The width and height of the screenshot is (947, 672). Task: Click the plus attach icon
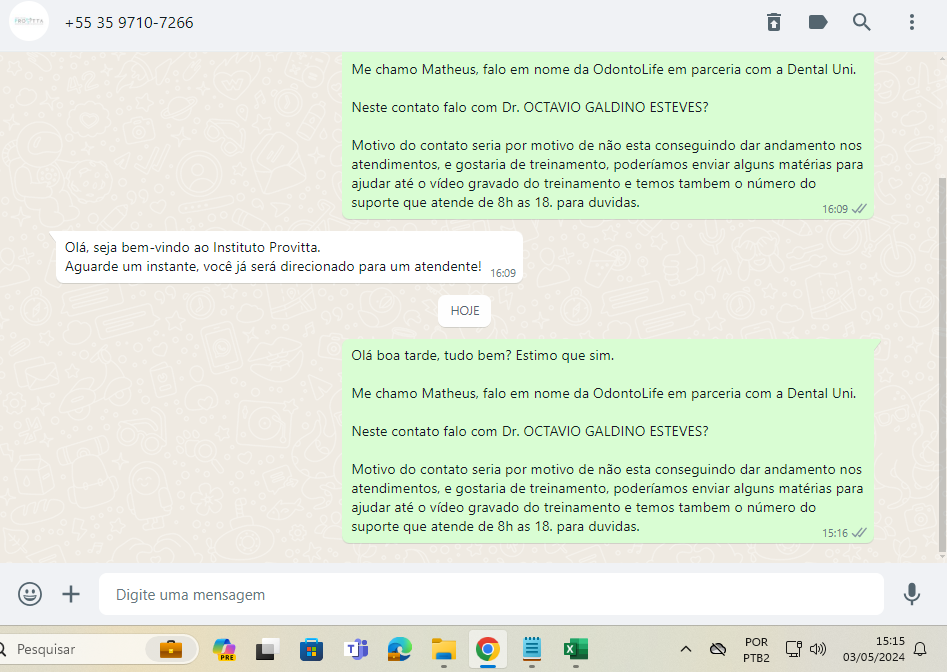point(71,594)
